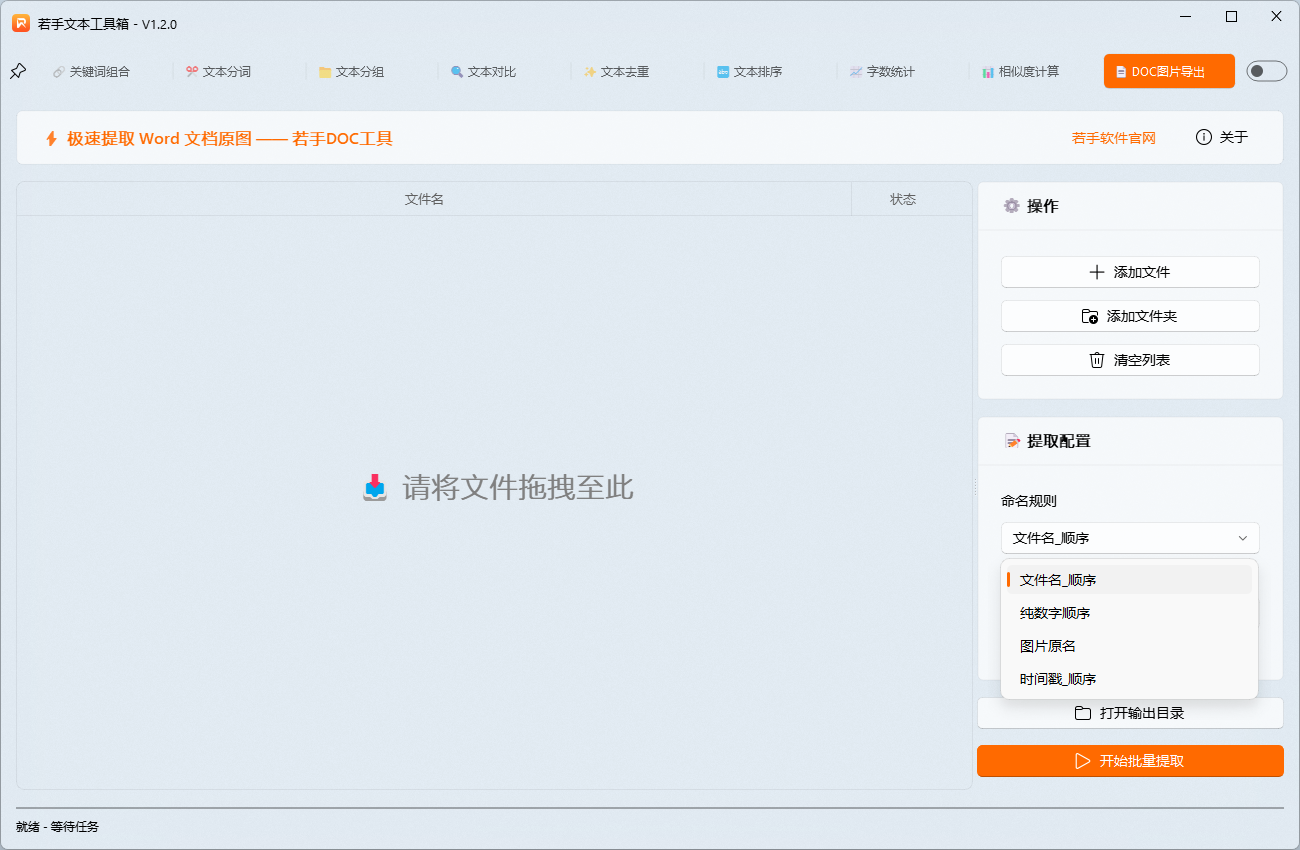Image resolution: width=1300 pixels, height=850 pixels.
Task: Pin the window using the pushpin icon
Action: click(18, 71)
